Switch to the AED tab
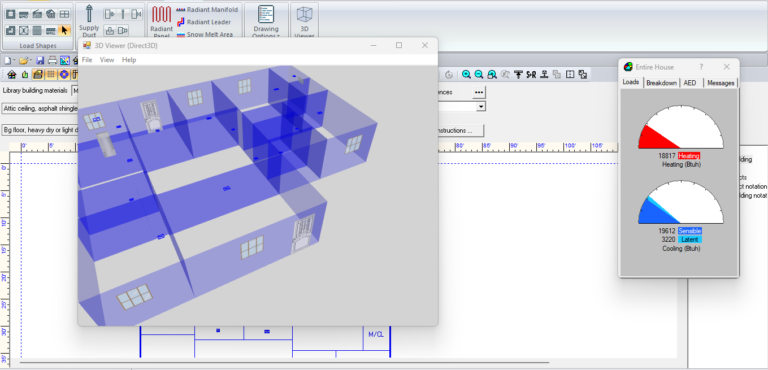768x370 pixels. 690,83
